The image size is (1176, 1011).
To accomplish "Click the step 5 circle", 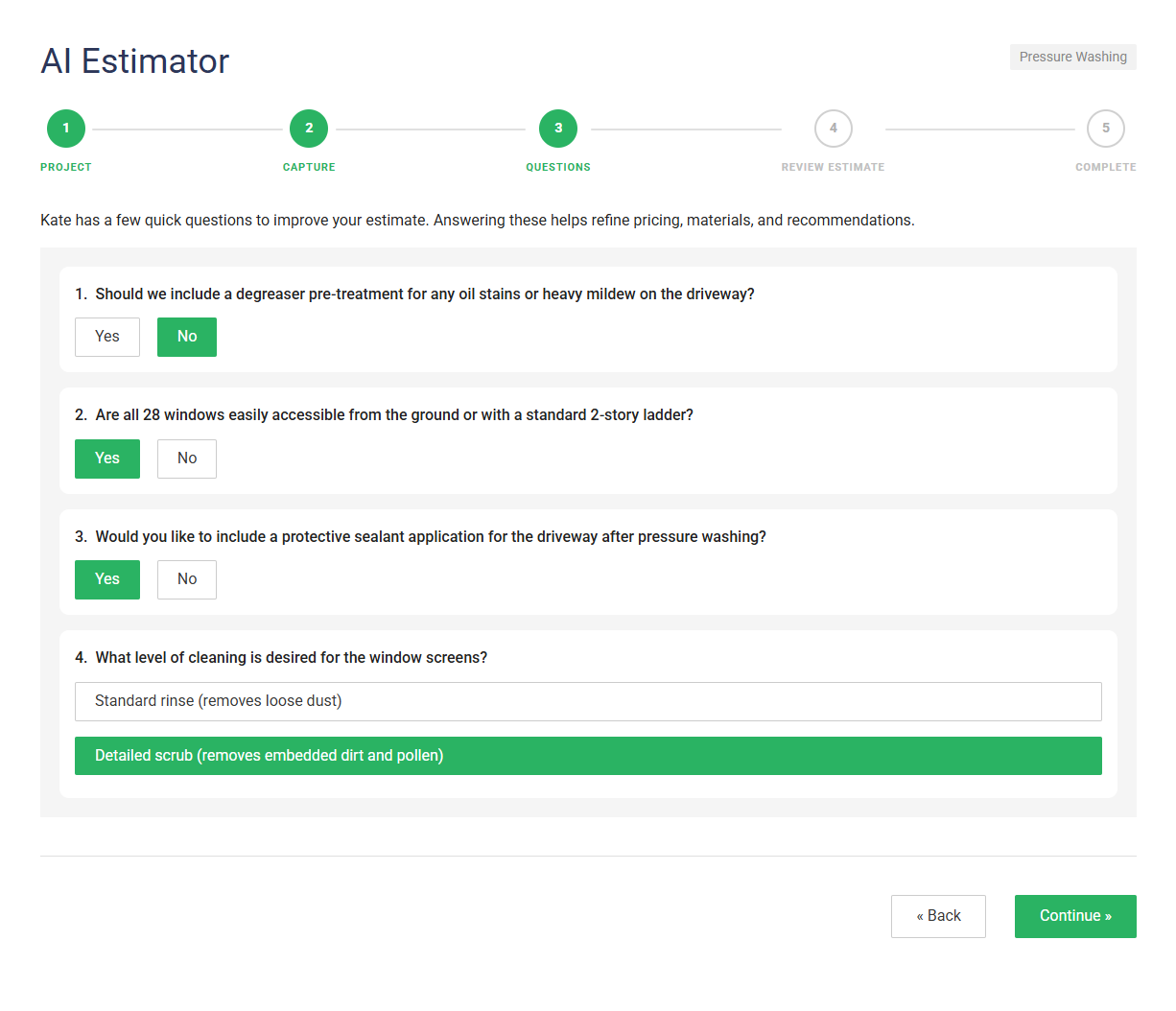I will (1105, 129).
